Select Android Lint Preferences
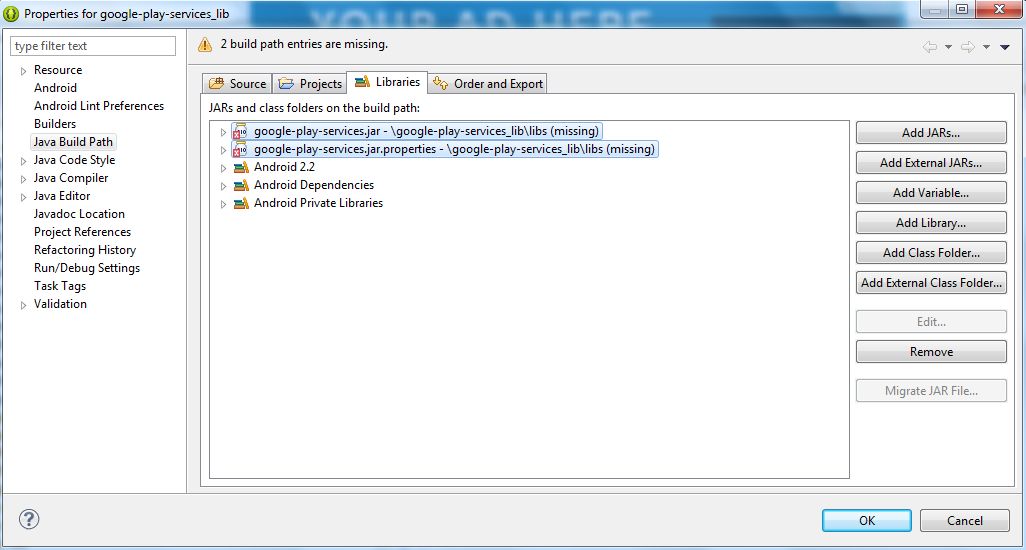1026x550 pixels. coord(99,106)
